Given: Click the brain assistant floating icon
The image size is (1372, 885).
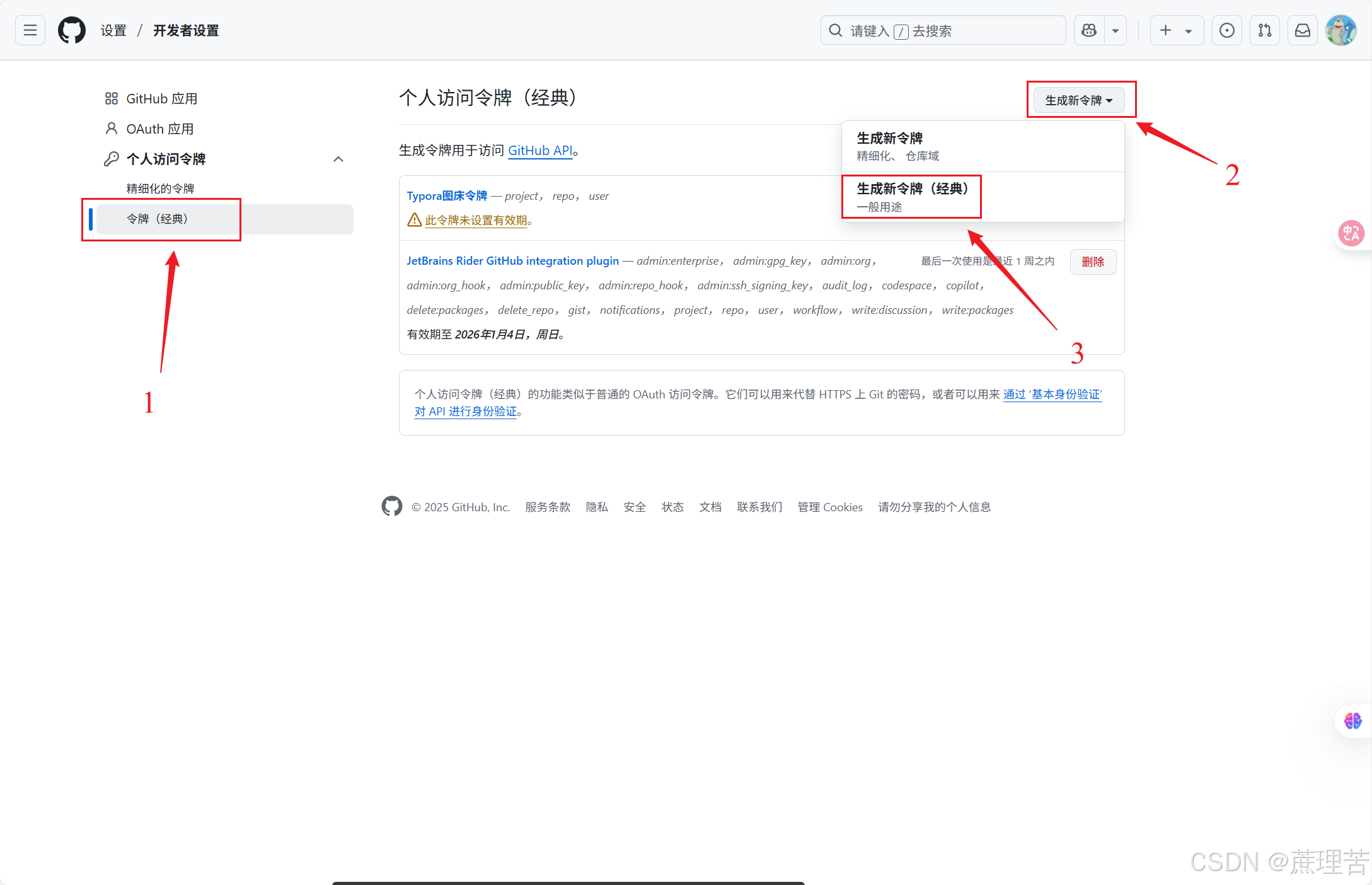Looking at the screenshot, I should click(x=1352, y=720).
